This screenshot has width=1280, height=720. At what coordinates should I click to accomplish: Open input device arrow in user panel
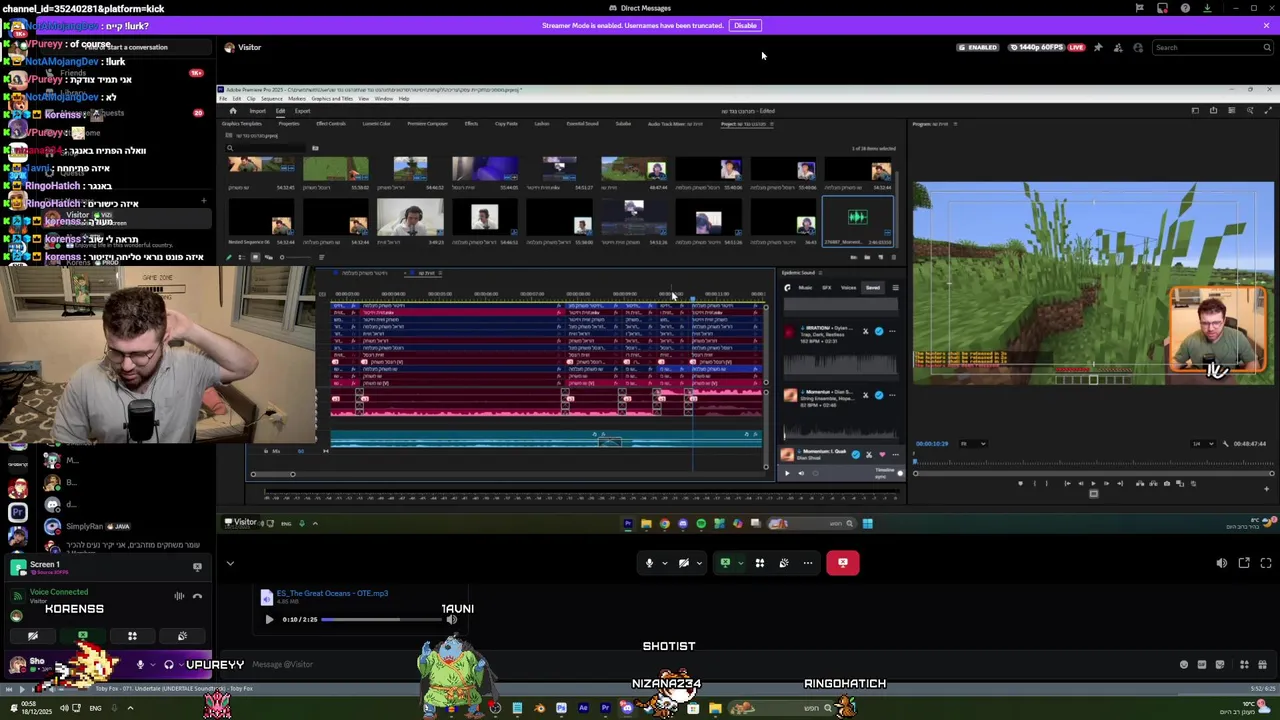point(153,665)
